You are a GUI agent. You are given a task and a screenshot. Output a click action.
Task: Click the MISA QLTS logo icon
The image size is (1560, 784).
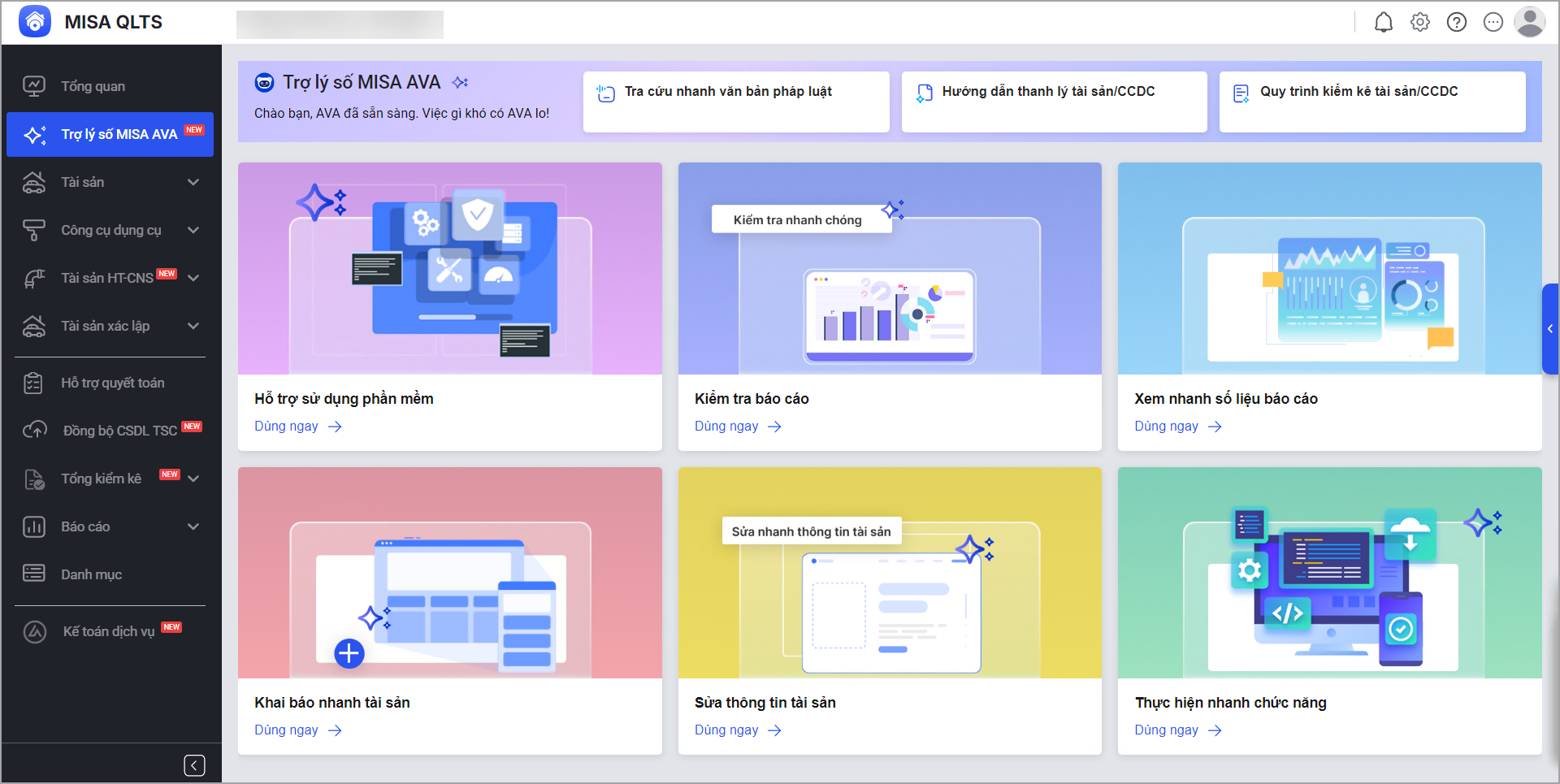pyautogui.click(x=35, y=22)
